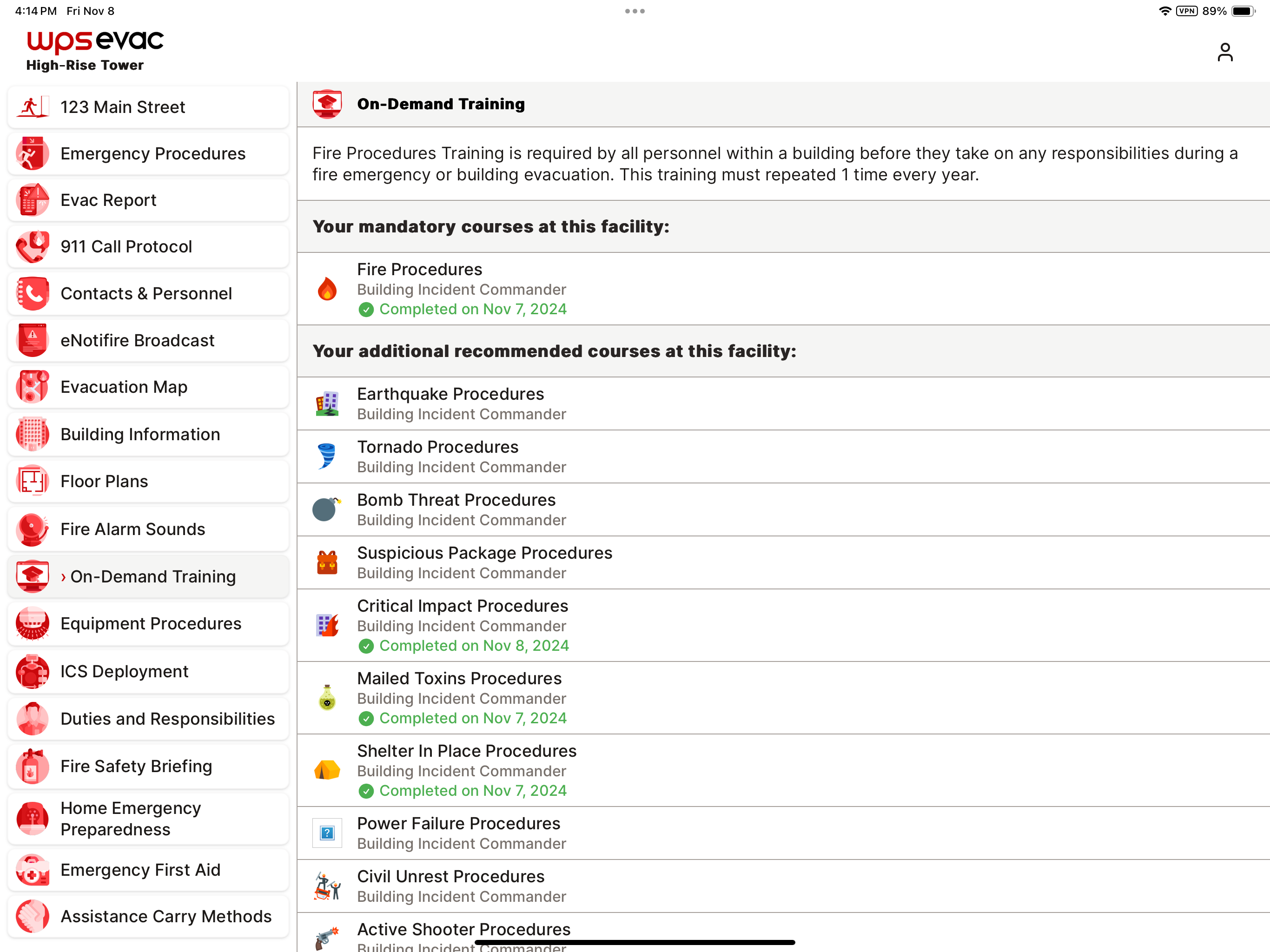Tap the flame icon for Fire Procedures
1270x952 pixels.
[327, 289]
